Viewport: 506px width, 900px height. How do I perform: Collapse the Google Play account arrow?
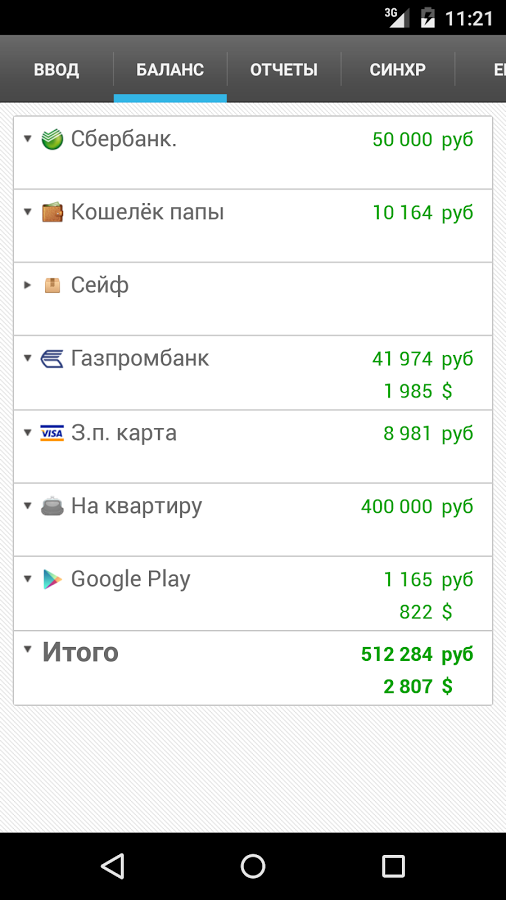[27, 579]
